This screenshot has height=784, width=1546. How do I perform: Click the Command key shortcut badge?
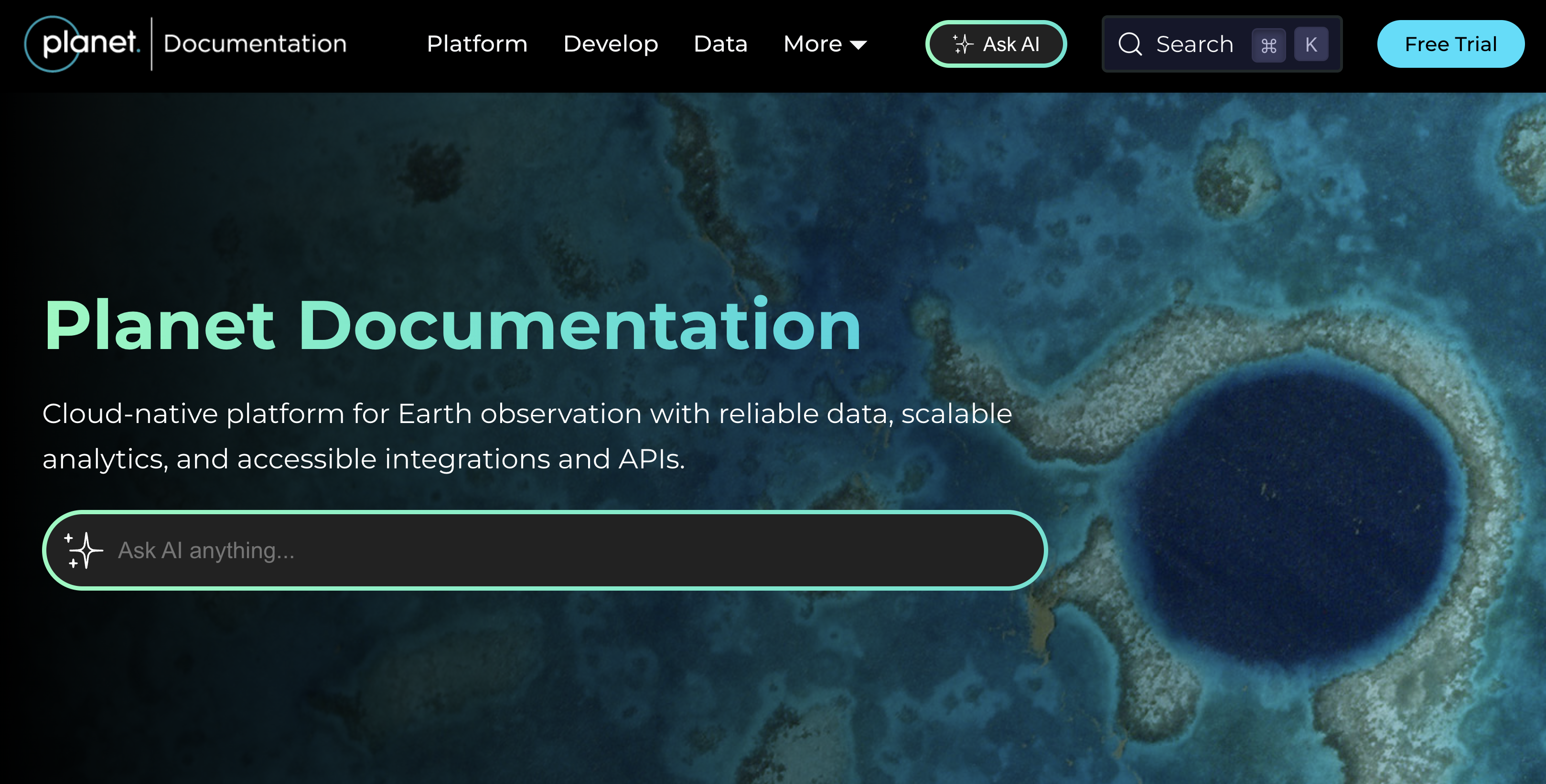coord(1269,44)
